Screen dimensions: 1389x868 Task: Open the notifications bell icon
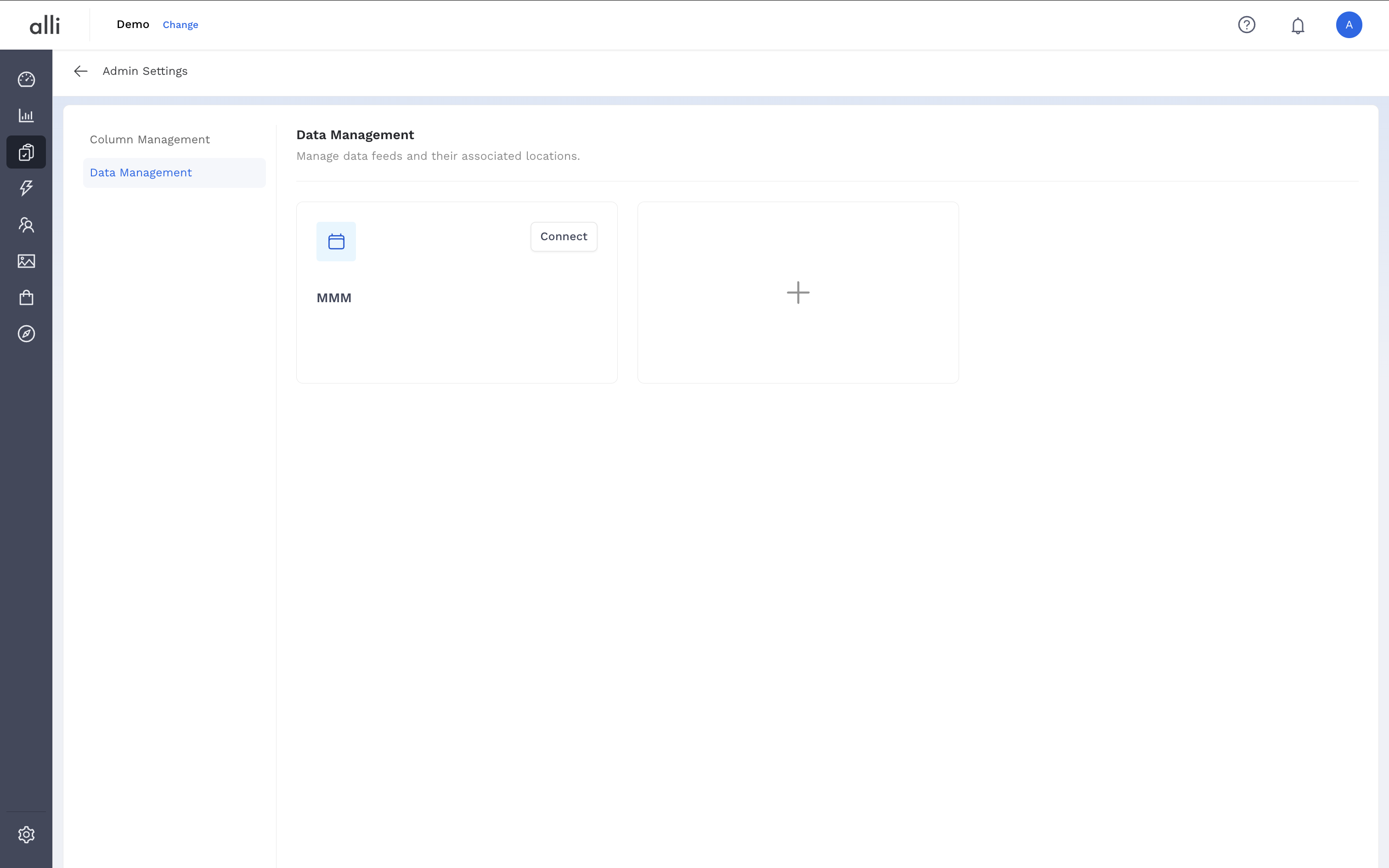point(1298,25)
